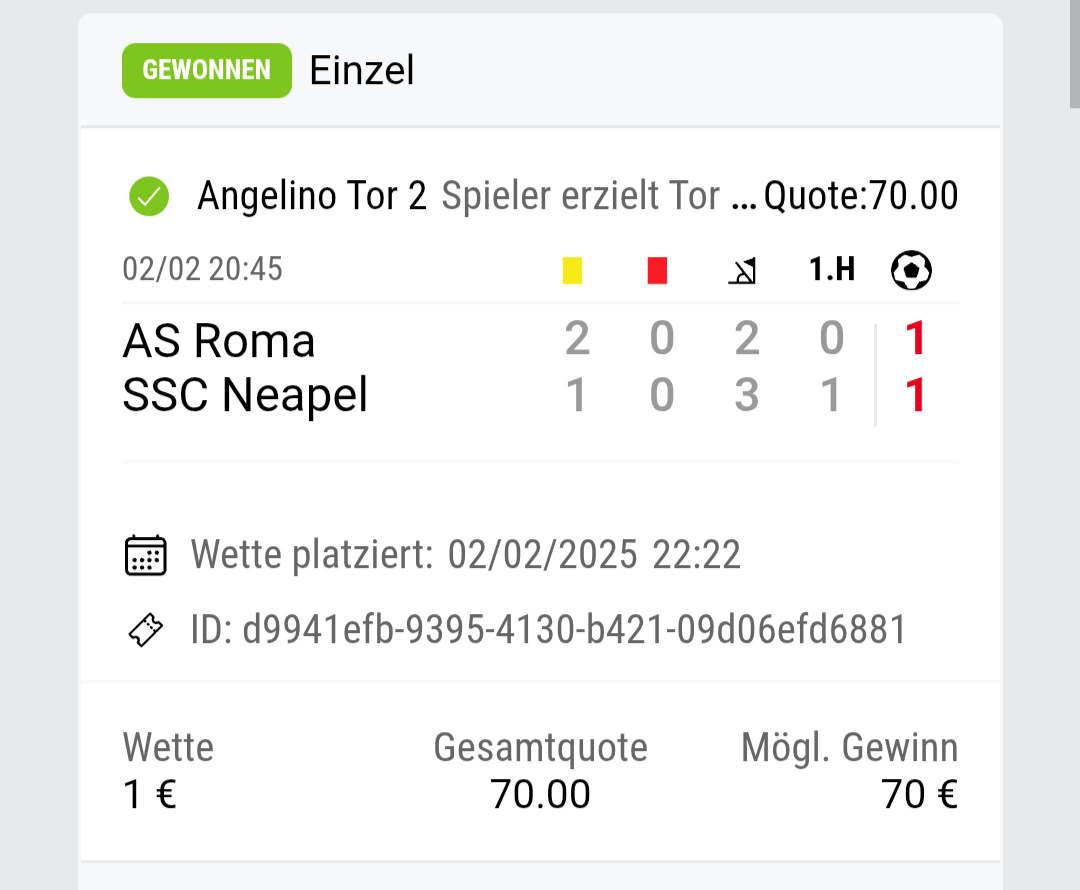Click the calendar icon near Wette platziert

click(145, 555)
